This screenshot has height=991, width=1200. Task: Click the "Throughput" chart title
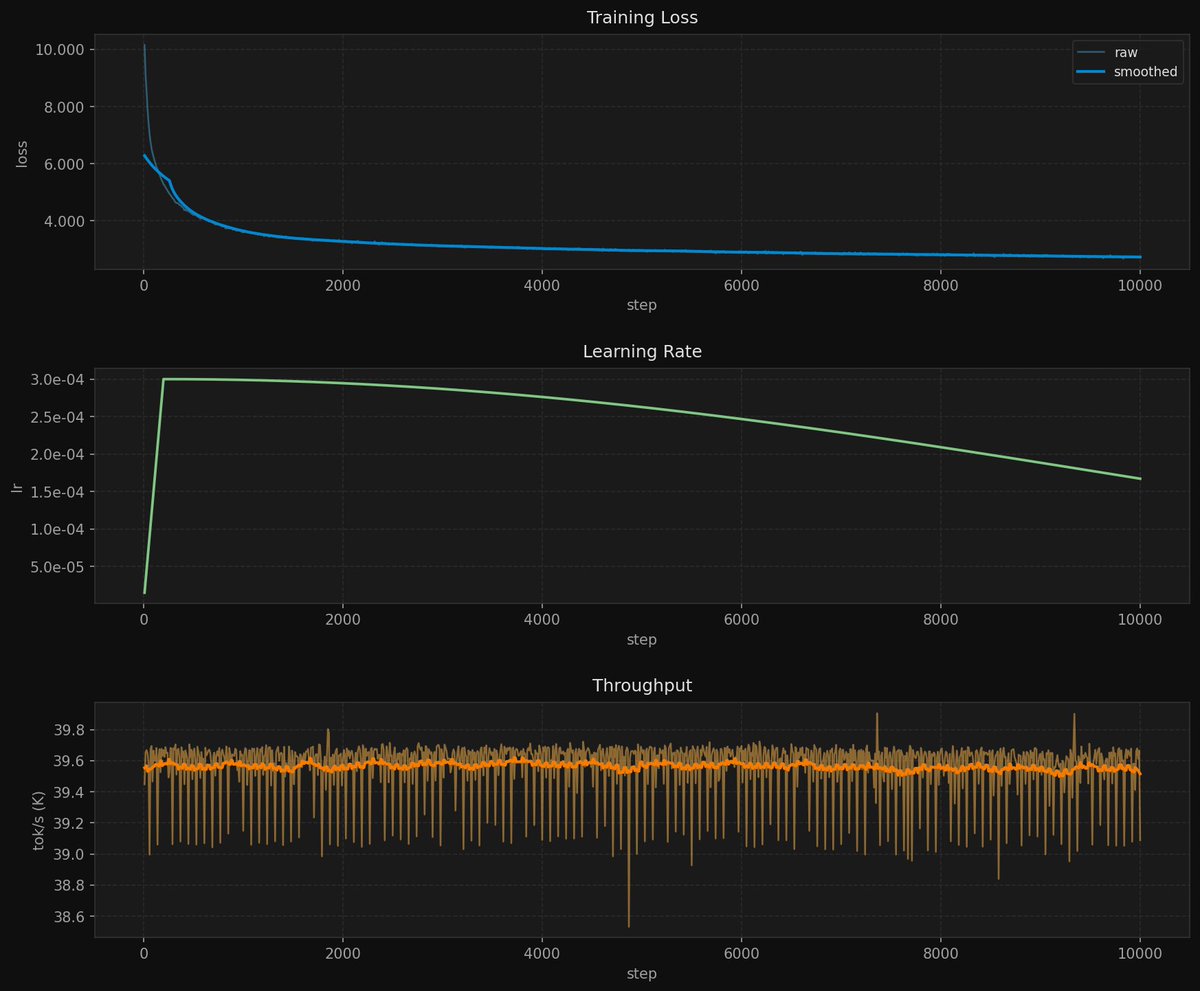tap(641, 686)
